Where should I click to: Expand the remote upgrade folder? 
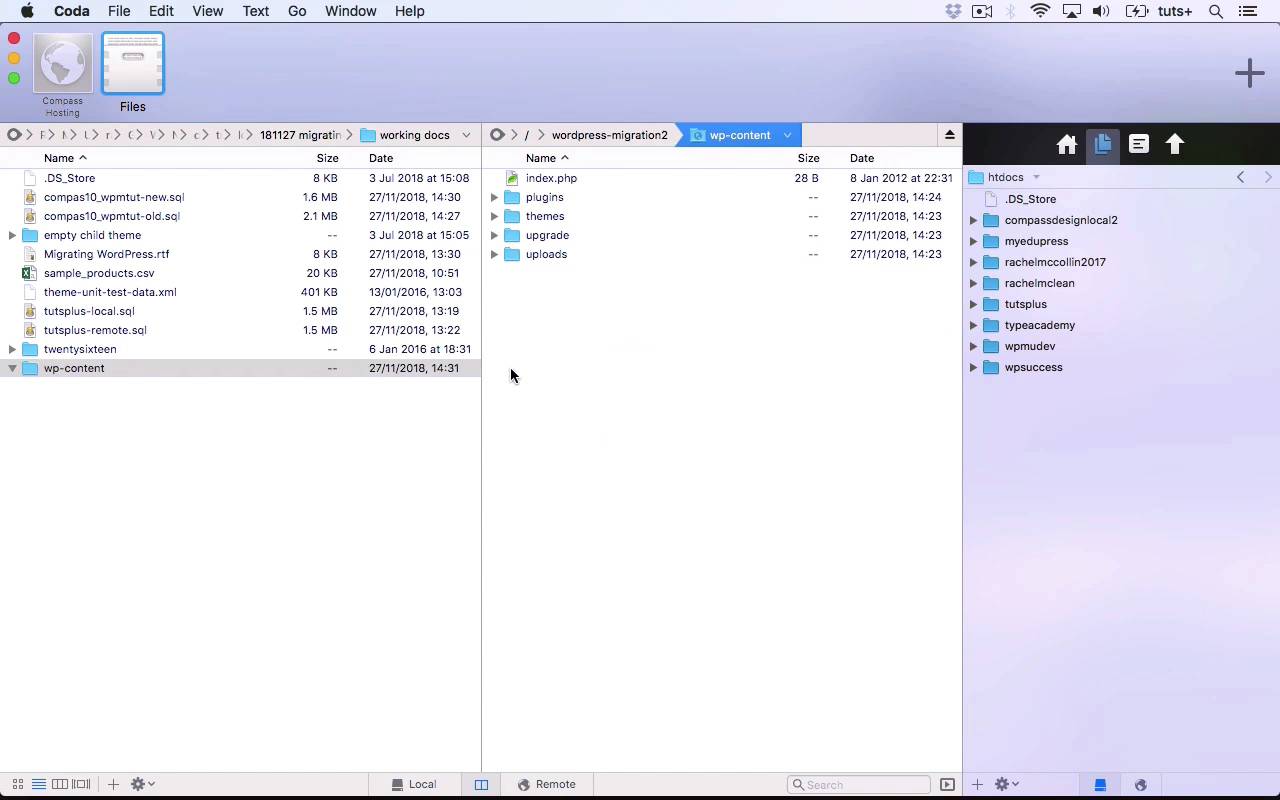click(494, 235)
